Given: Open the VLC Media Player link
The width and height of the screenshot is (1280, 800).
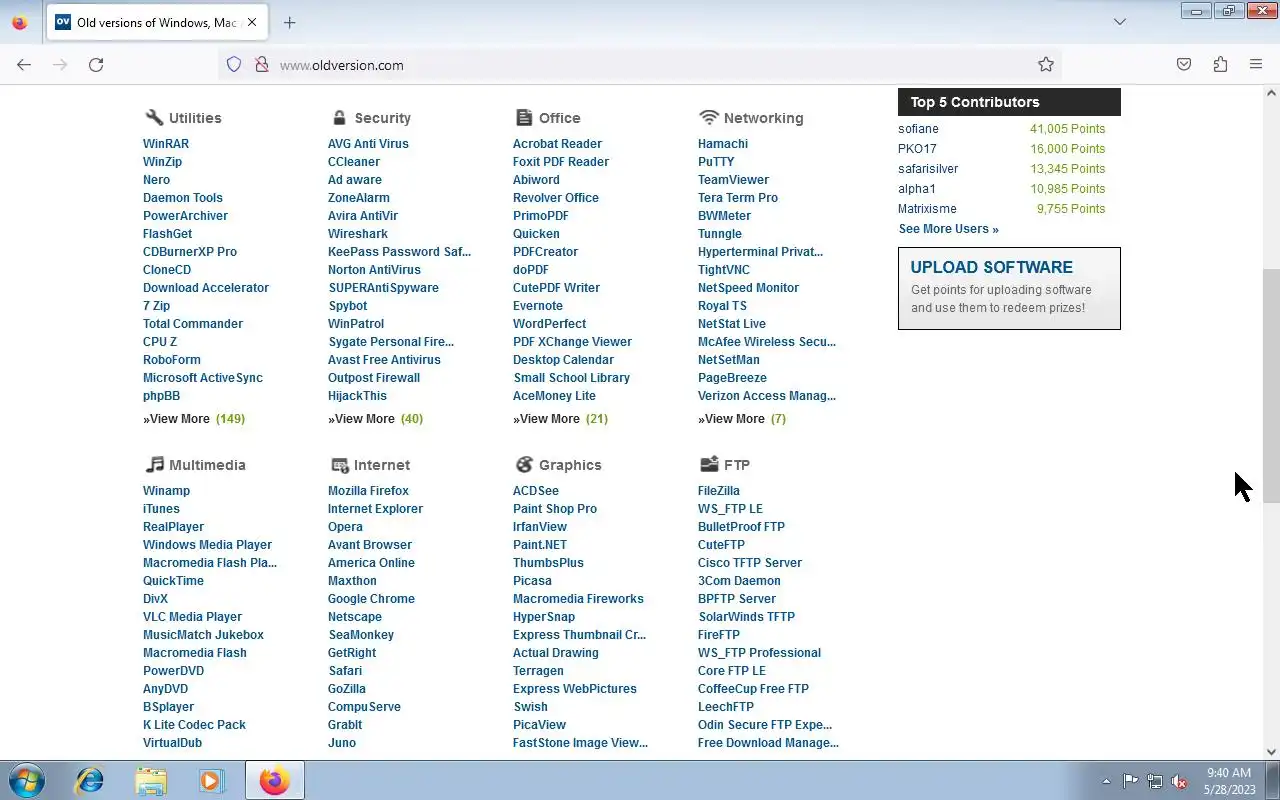Looking at the screenshot, I should tap(192, 617).
